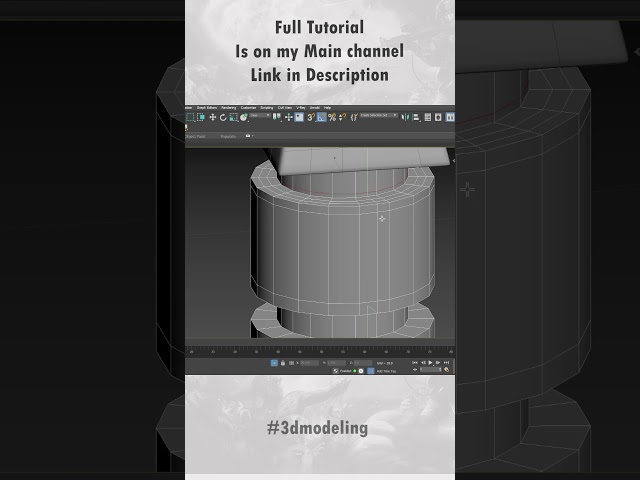
Task: Select the Rectangular Selection Region tool
Action: (190, 117)
